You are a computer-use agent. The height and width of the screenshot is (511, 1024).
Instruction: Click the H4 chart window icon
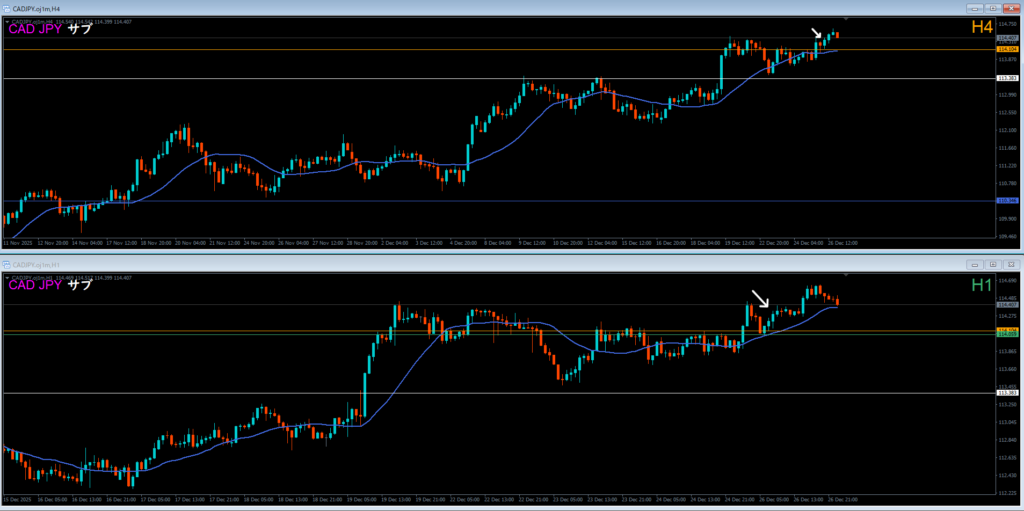tap(8, 8)
